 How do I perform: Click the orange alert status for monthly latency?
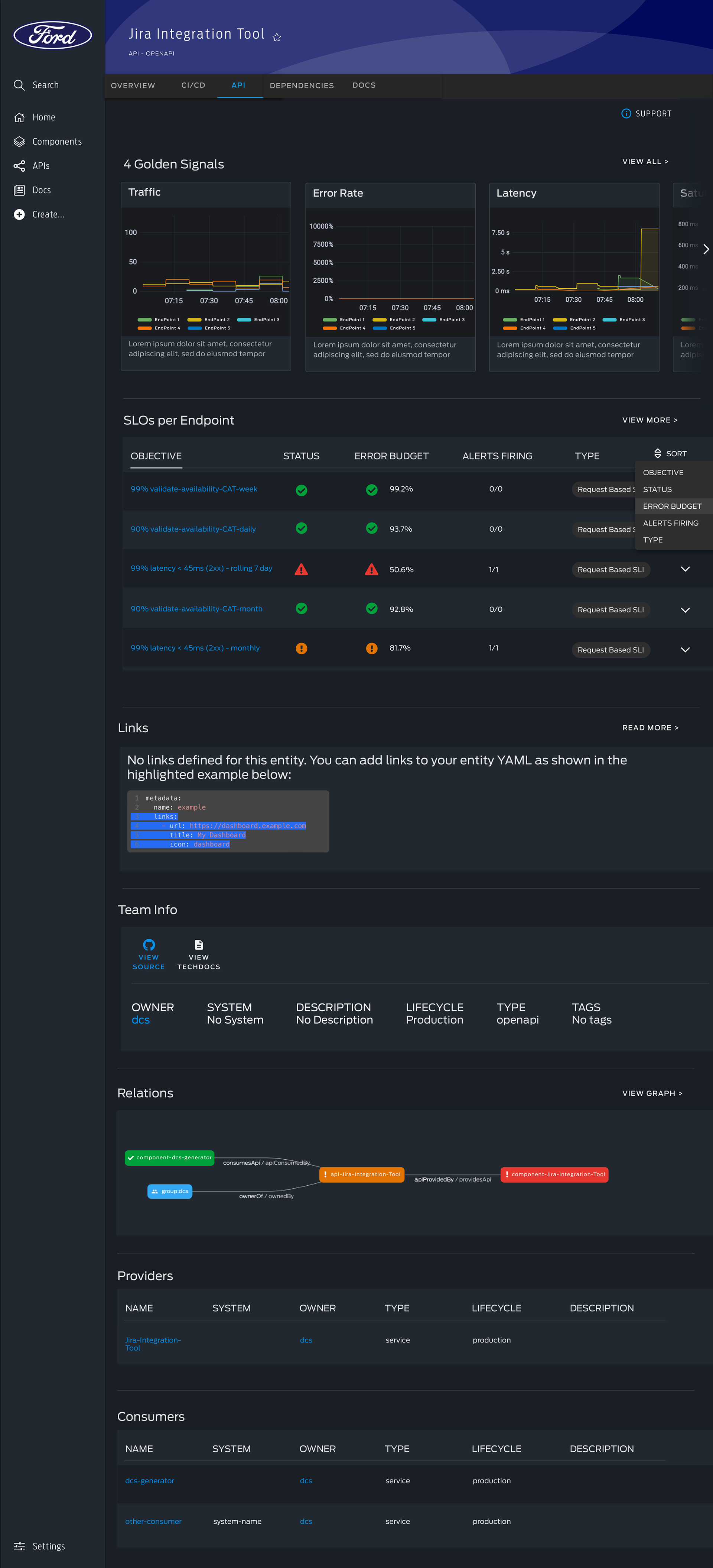pos(301,648)
